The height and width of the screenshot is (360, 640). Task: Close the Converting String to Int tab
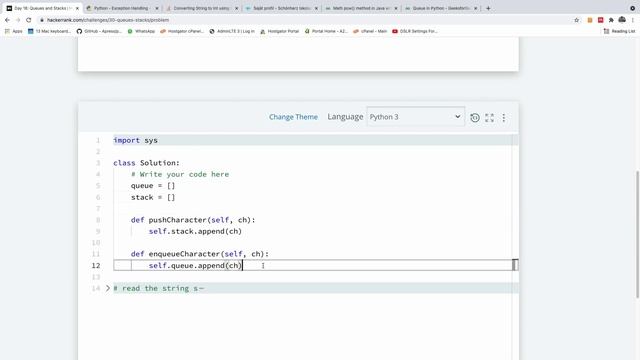tap(236, 8)
